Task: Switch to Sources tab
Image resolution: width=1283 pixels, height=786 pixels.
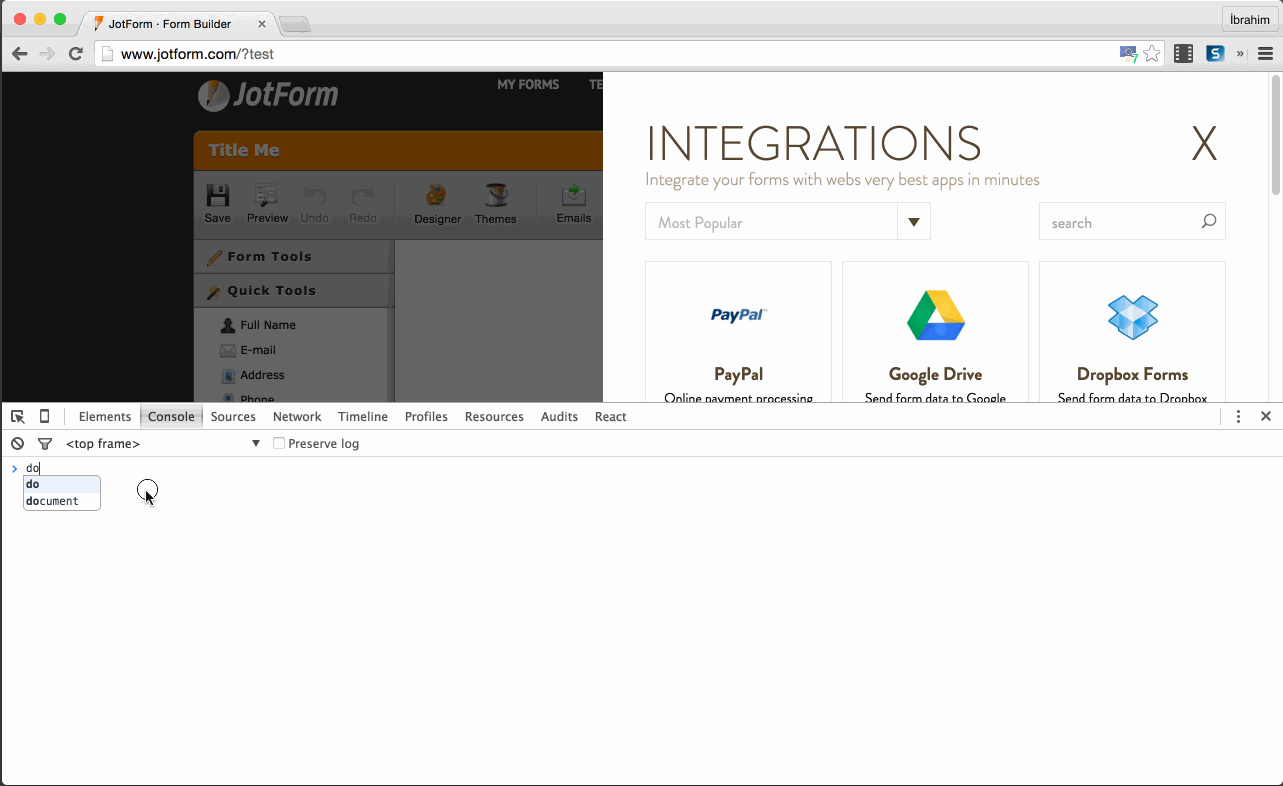Action: coord(233,416)
